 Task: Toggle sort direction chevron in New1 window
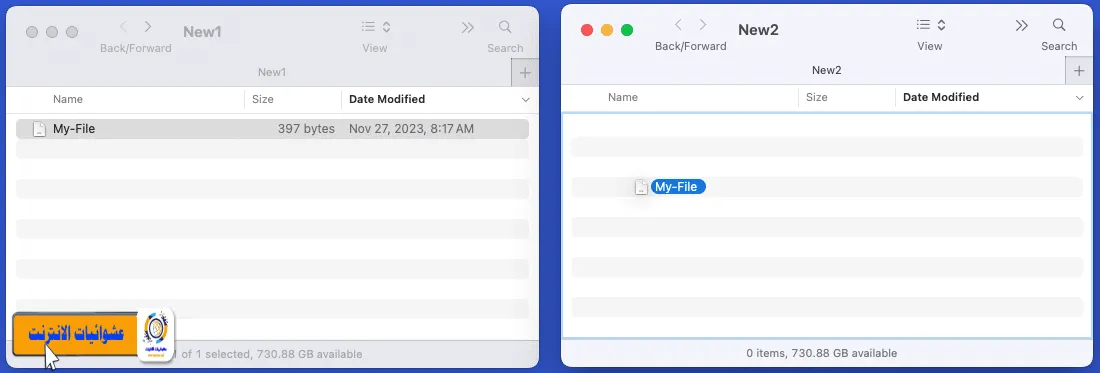click(525, 100)
